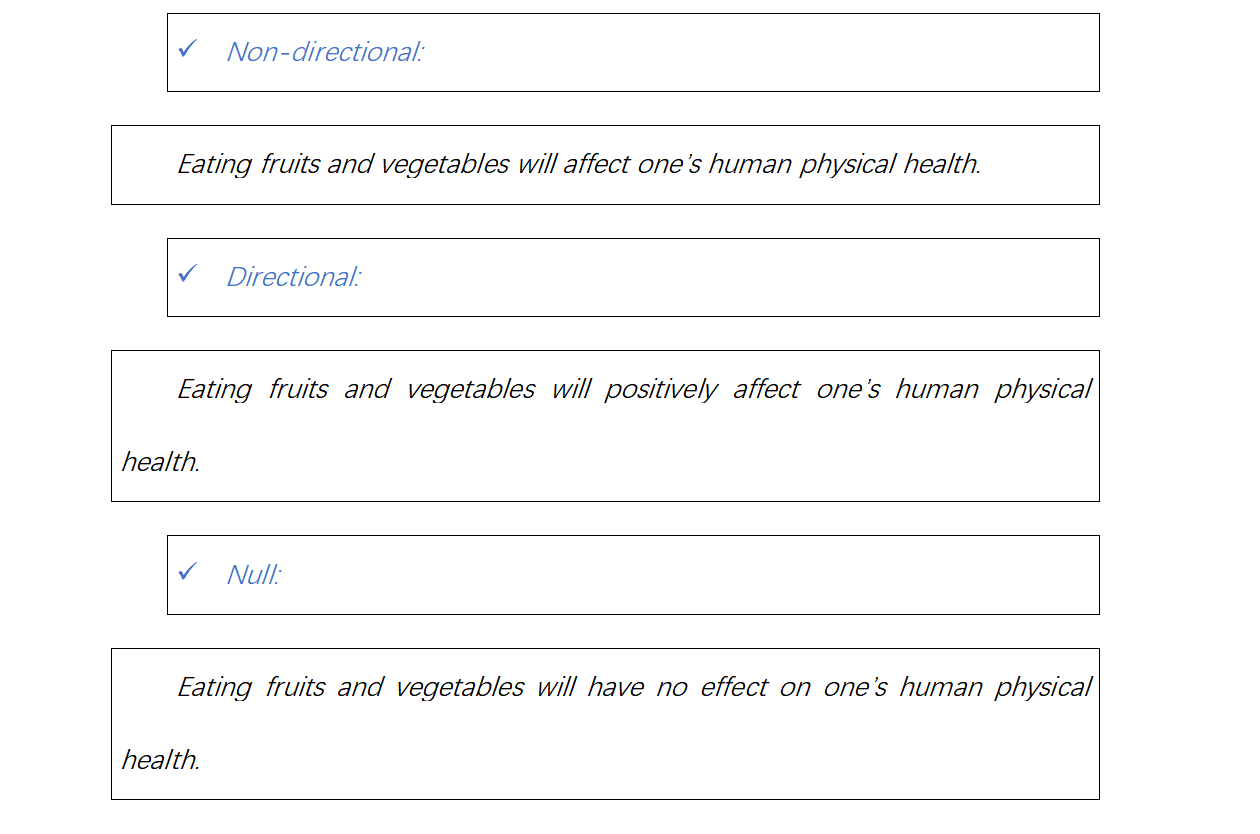Click "health." ending the Directional example sentence

pos(161,462)
